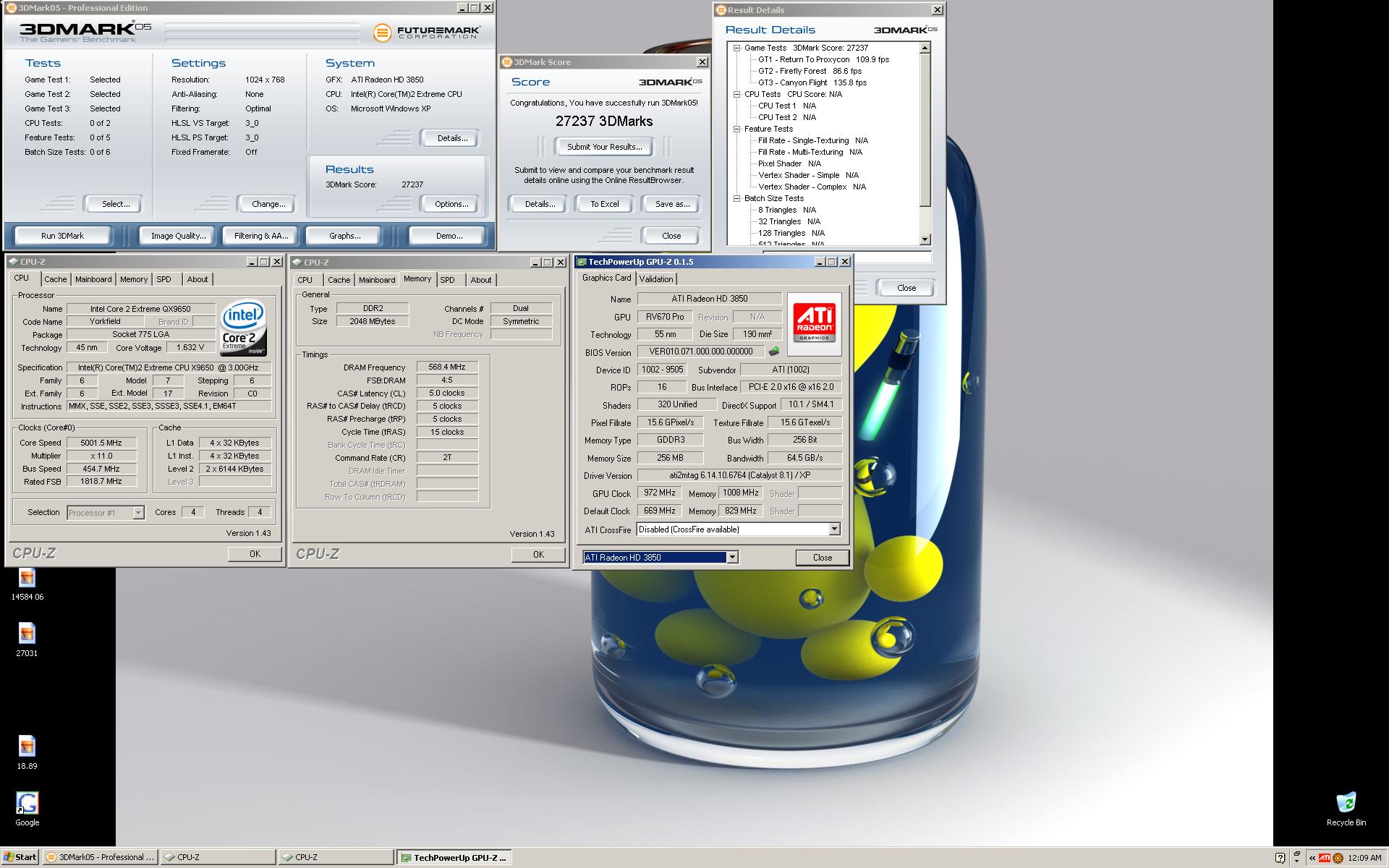Click the Result Details scrollbar down arrow
Viewport: 1389px width, 868px height.
(x=925, y=239)
